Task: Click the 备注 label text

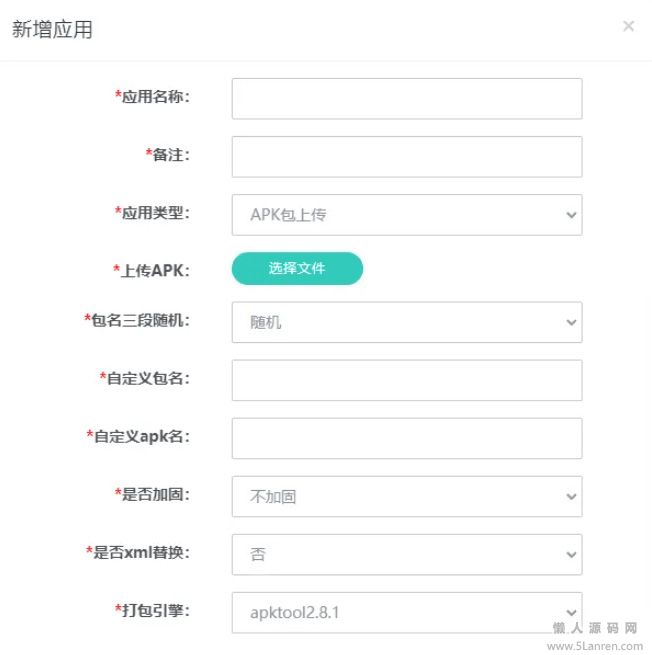Action: click(x=168, y=155)
